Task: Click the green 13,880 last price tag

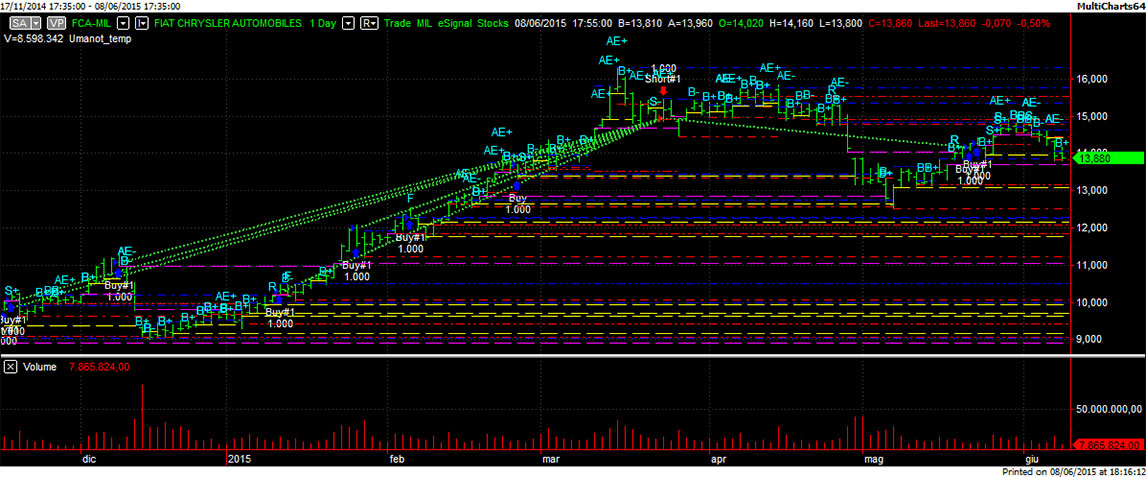Action: pos(1106,158)
